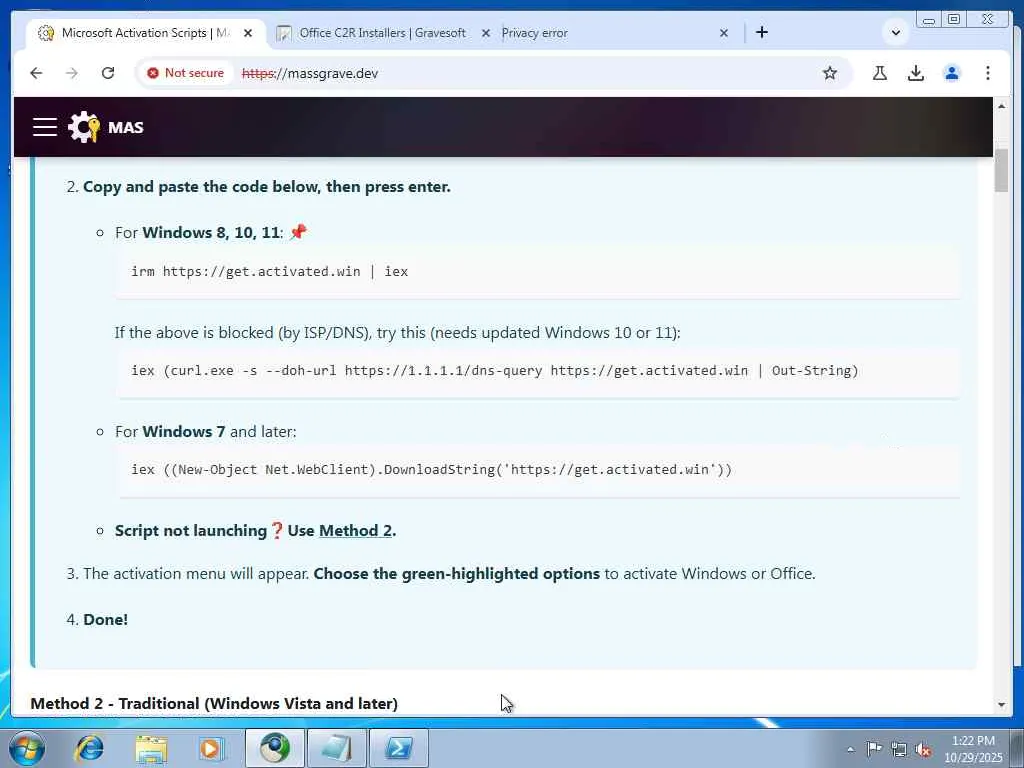The width and height of the screenshot is (1024, 768).
Task: Click the MAS gear-and-key logo
Action: click(x=84, y=127)
